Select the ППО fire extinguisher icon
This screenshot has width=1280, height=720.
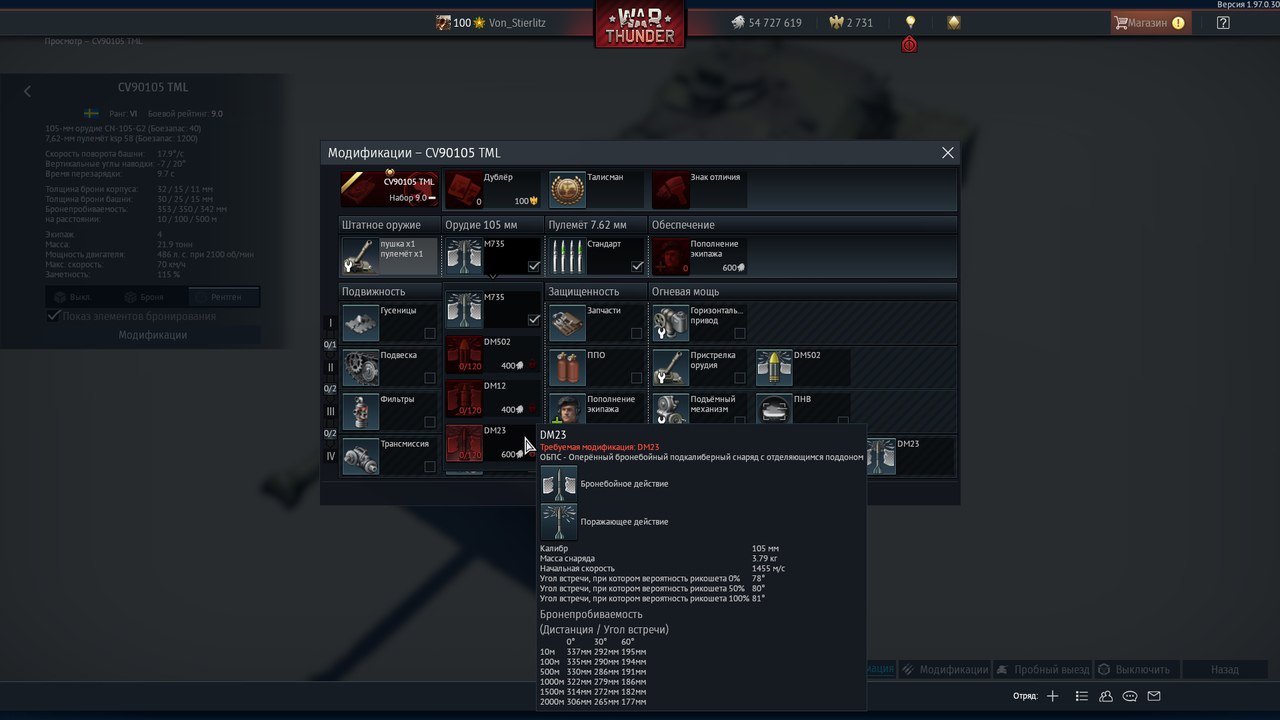(567, 367)
